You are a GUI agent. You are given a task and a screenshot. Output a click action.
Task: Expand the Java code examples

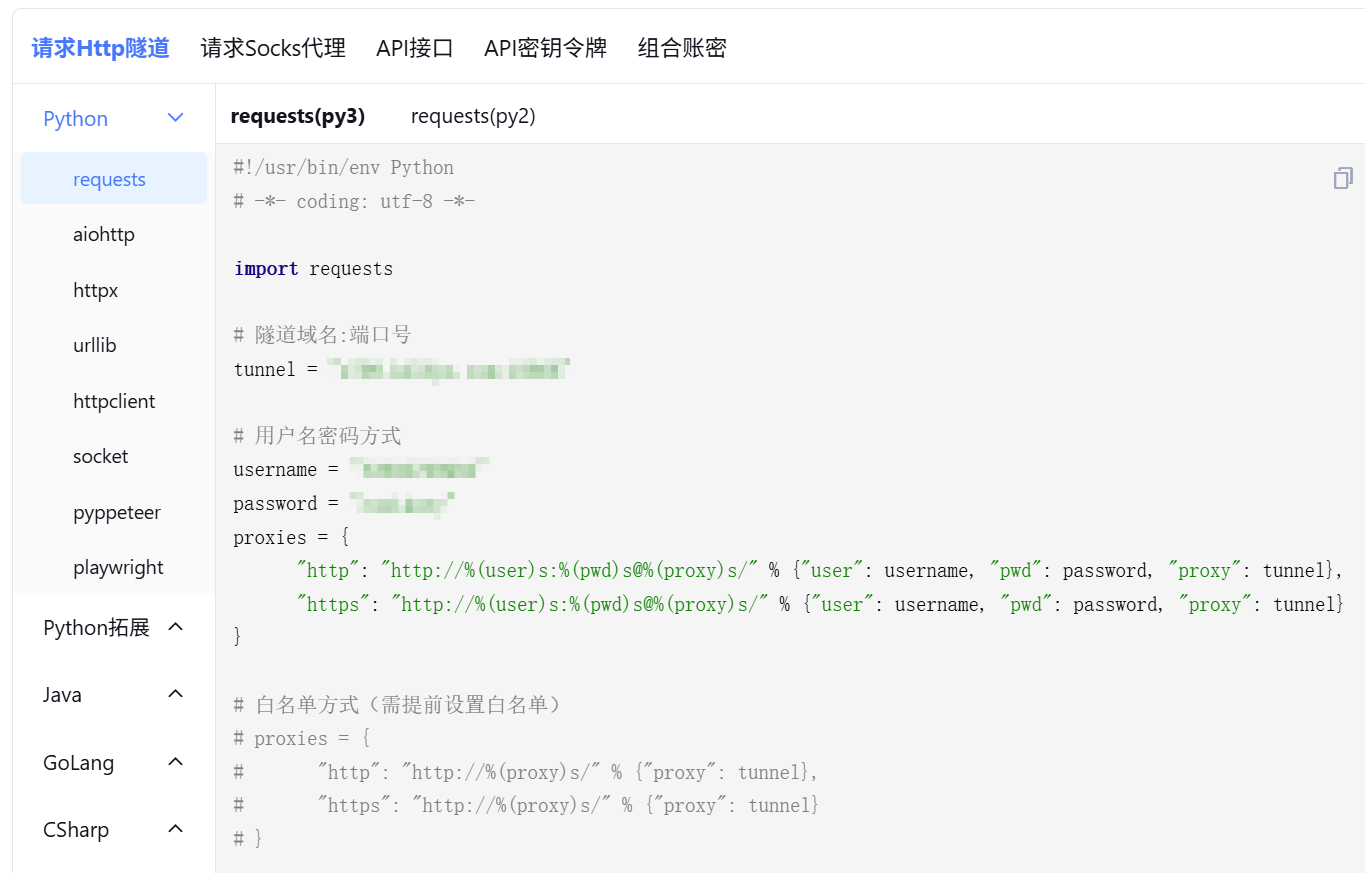[x=175, y=694]
